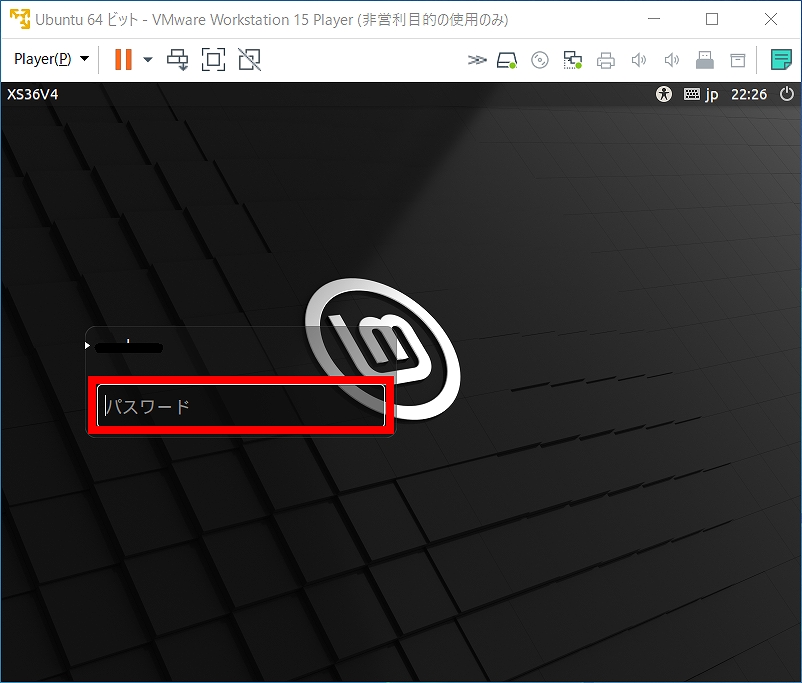Expand the power options dropdown arrow
Image resolution: width=802 pixels, height=683 pixels.
148,59
